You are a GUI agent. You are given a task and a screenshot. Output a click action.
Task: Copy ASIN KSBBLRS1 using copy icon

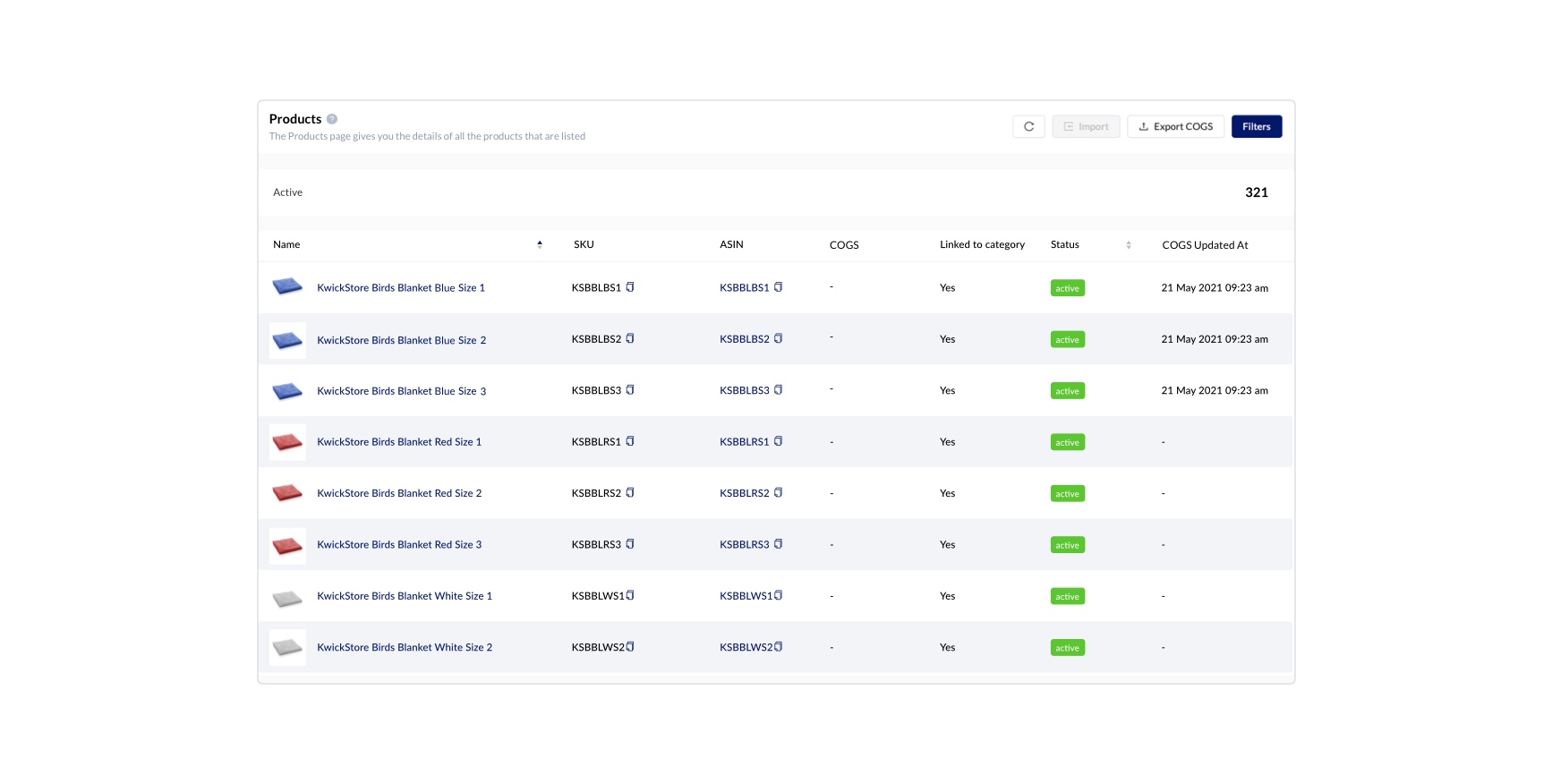(778, 441)
